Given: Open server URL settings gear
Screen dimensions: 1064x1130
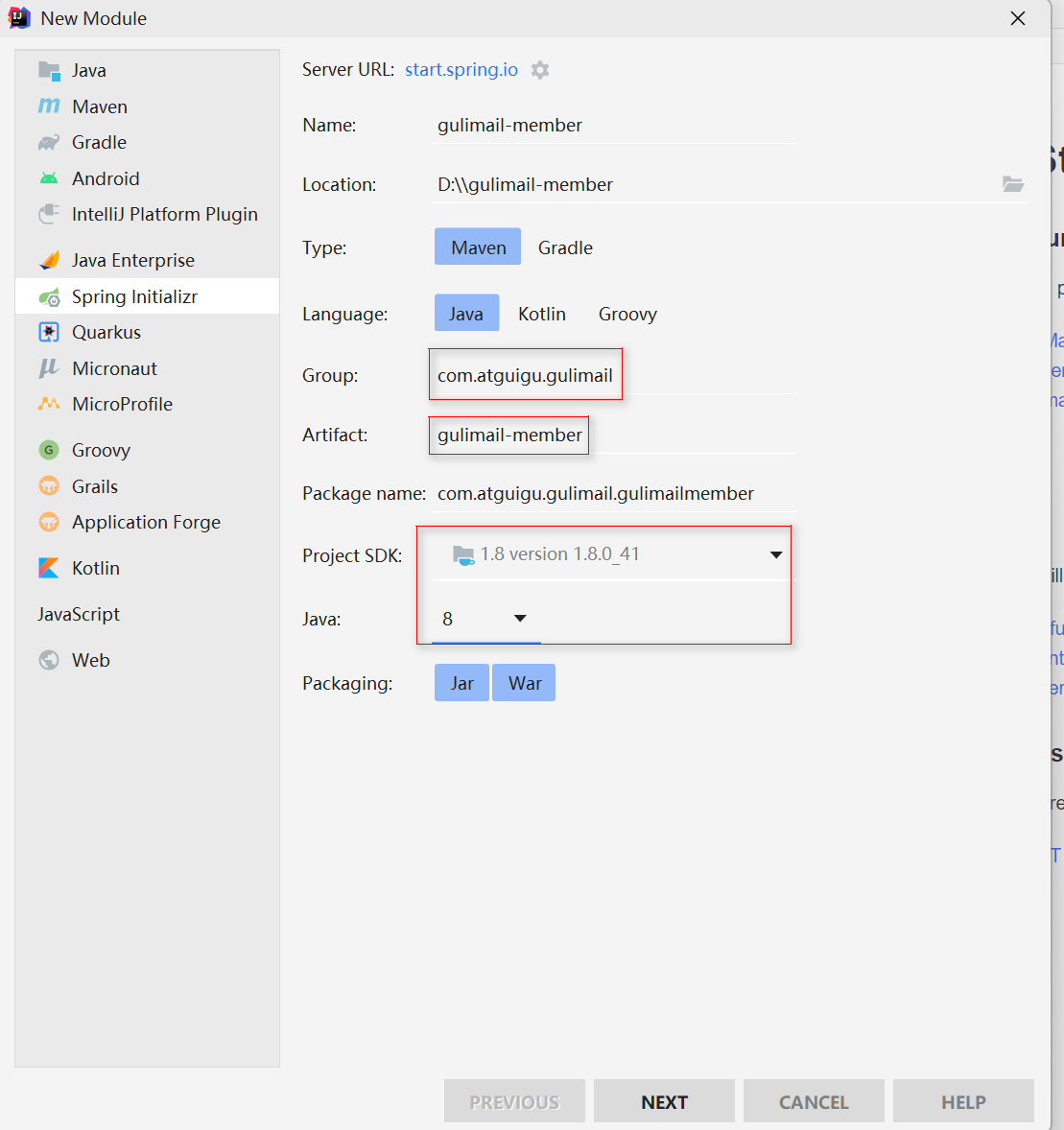Looking at the screenshot, I should point(540,70).
